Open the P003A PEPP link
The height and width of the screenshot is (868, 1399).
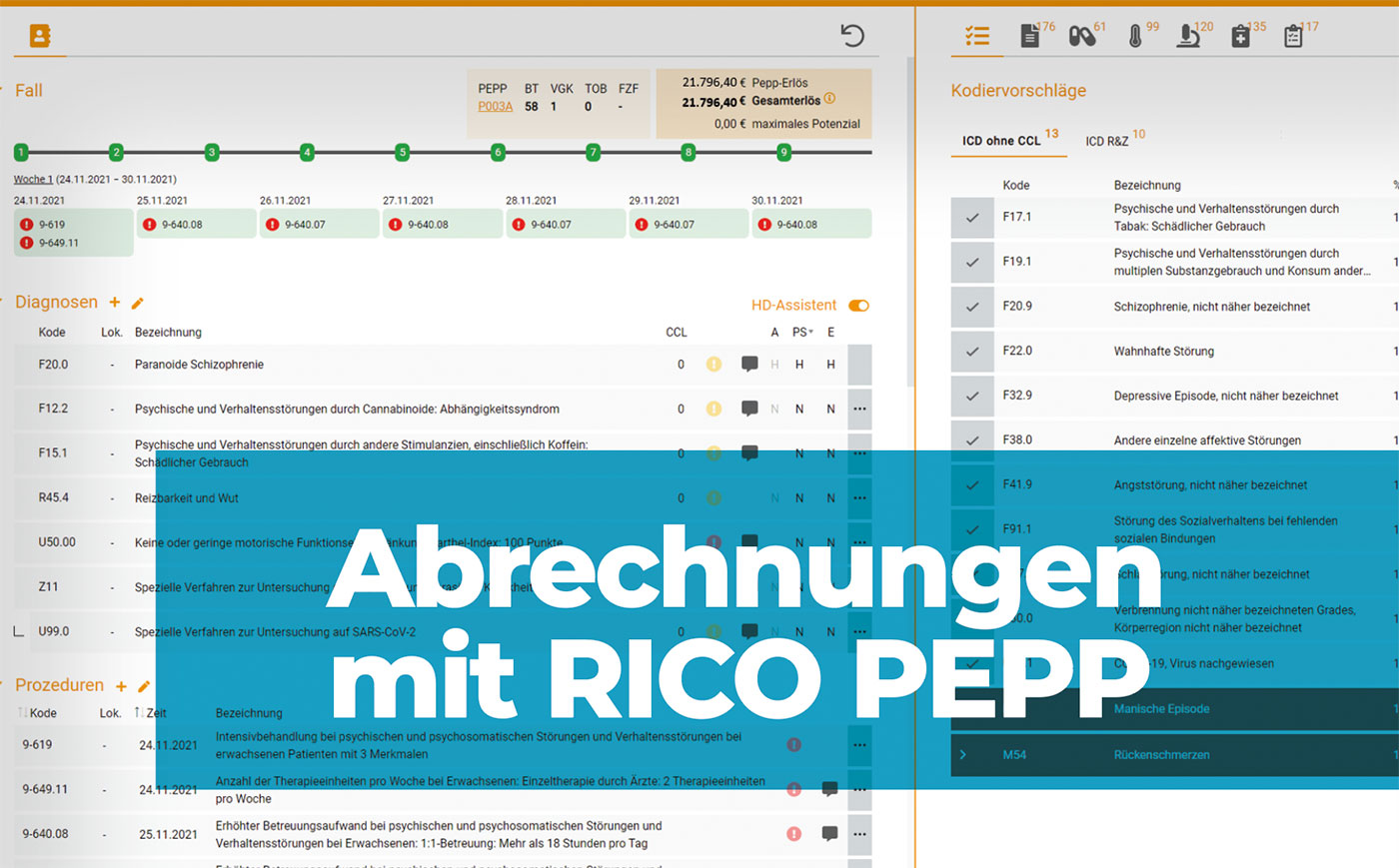(x=495, y=106)
